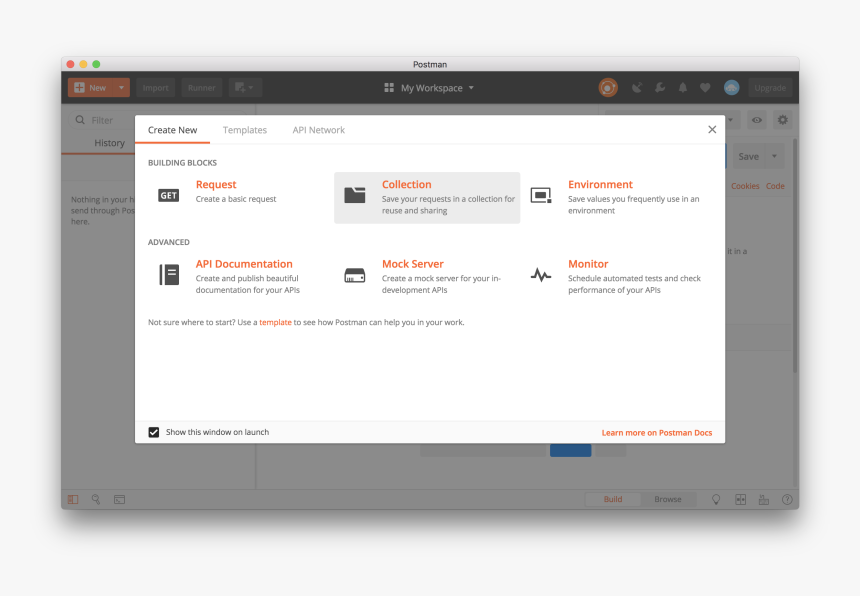Image resolution: width=860 pixels, height=596 pixels.
Task: Click the heart icon in header
Action: pyautogui.click(x=705, y=88)
